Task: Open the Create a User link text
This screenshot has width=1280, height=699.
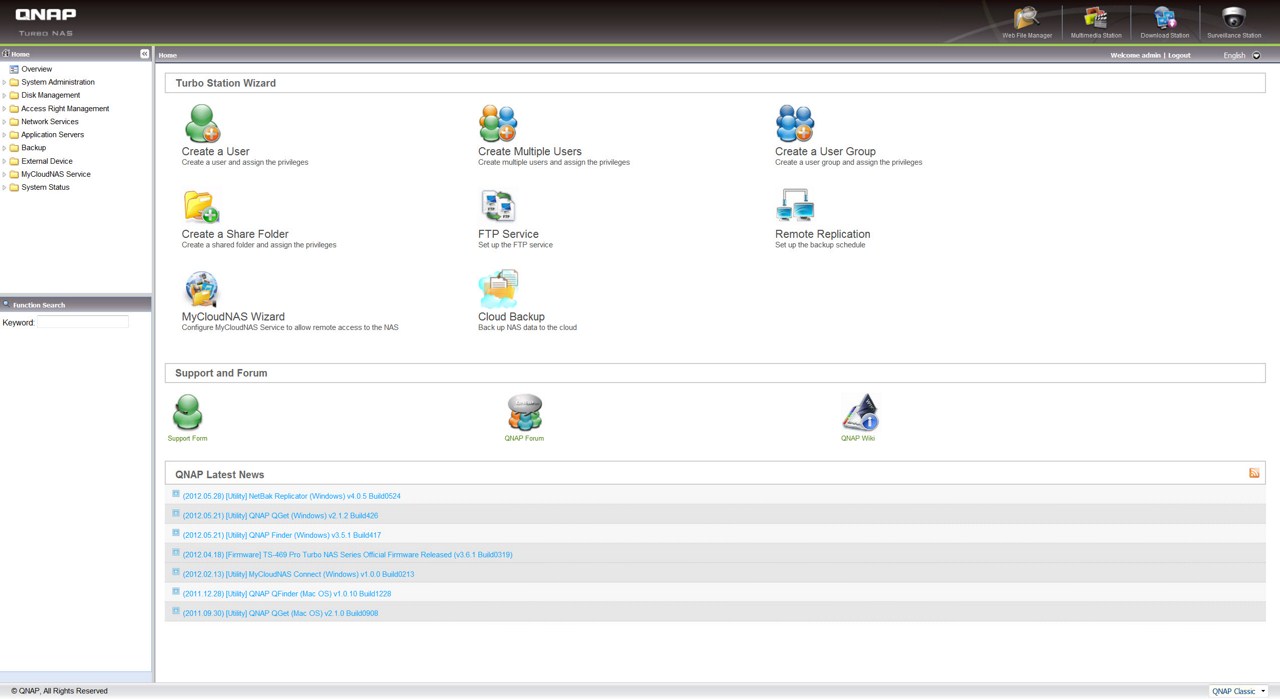Action: tap(216, 151)
